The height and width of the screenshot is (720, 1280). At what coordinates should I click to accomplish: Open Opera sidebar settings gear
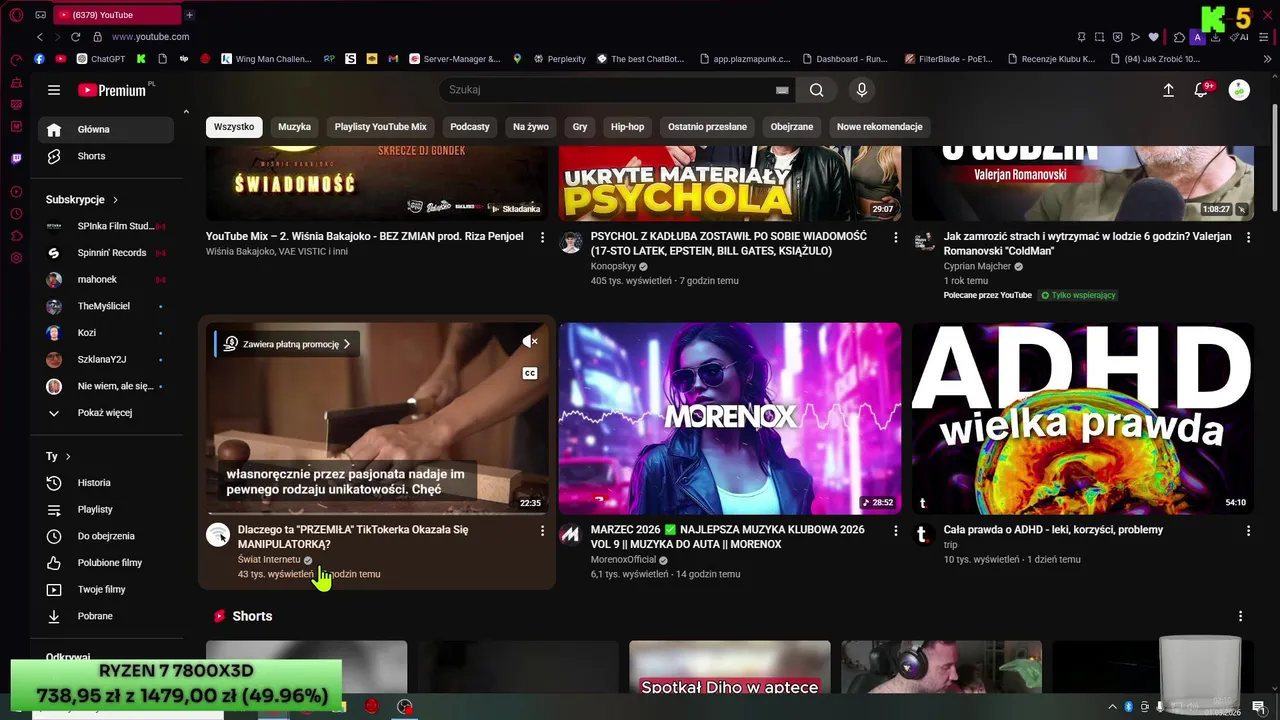pos(16,258)
